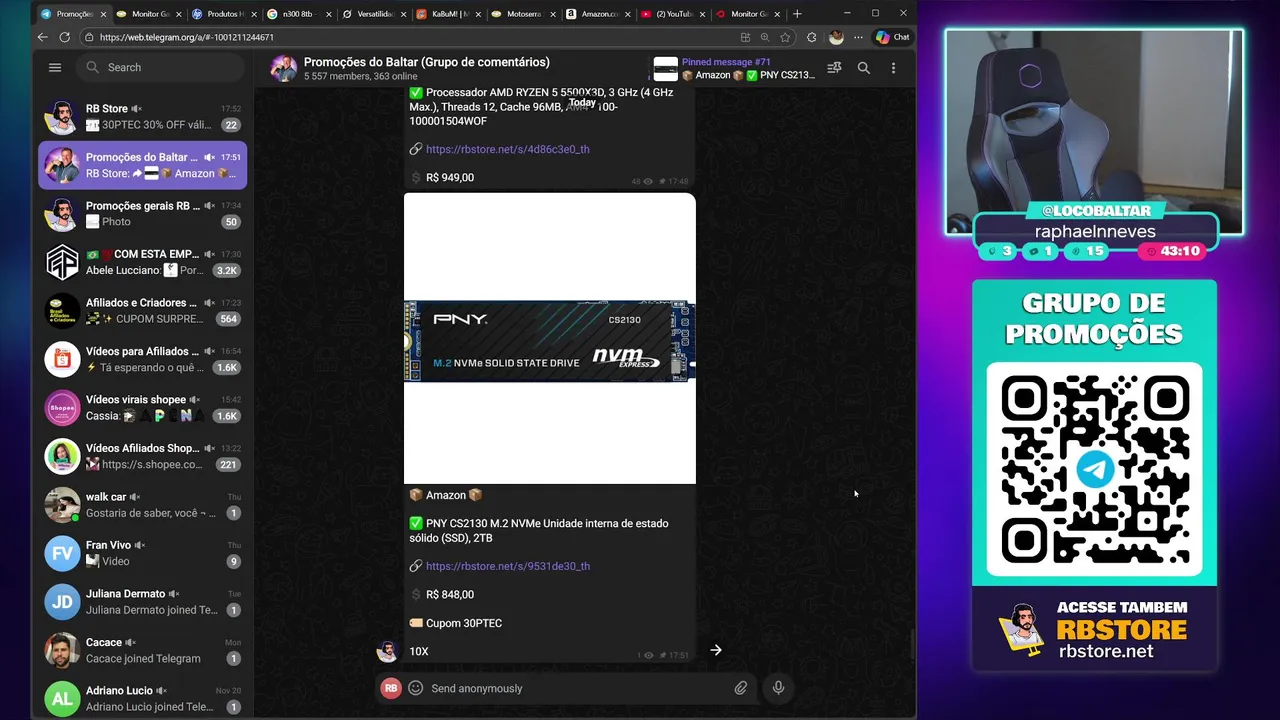This screenshot has width=1280, height=720.
Task: Open the Afiliados e Criadores chat
Action: (x=142, y=310)
